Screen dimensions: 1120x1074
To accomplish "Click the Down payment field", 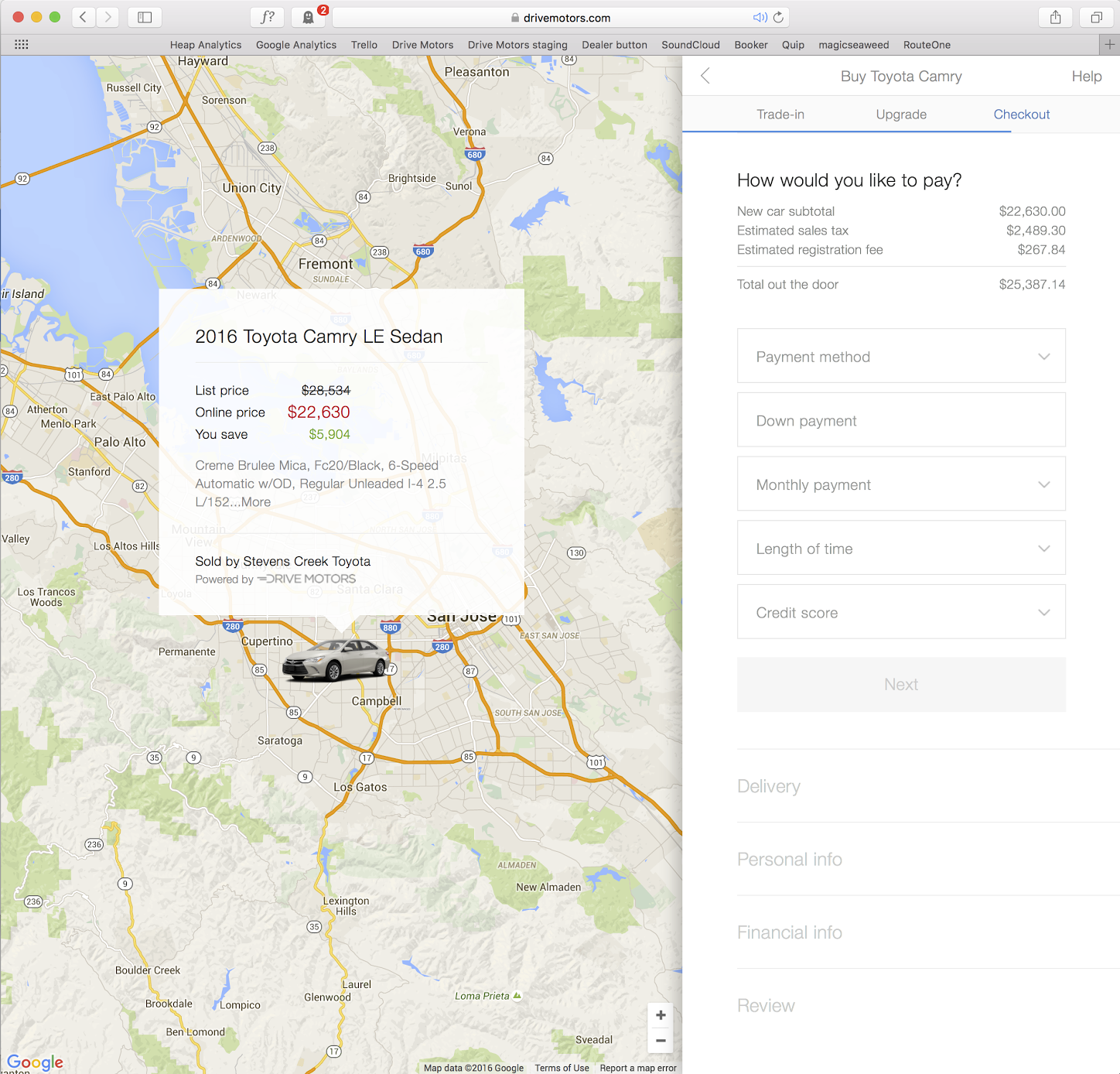I will [x=901, y=420].
